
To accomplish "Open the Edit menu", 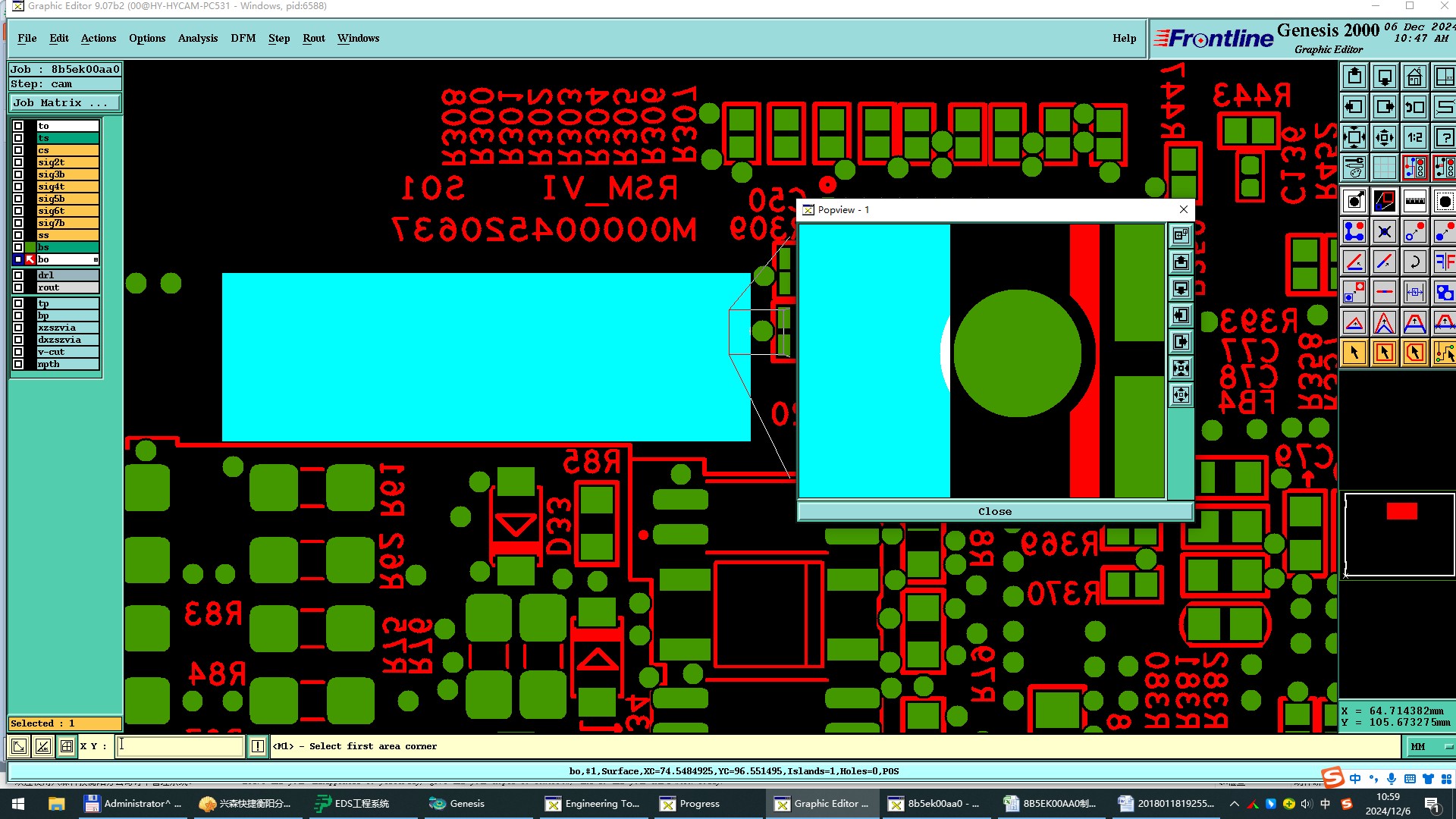I will point(59,38).
